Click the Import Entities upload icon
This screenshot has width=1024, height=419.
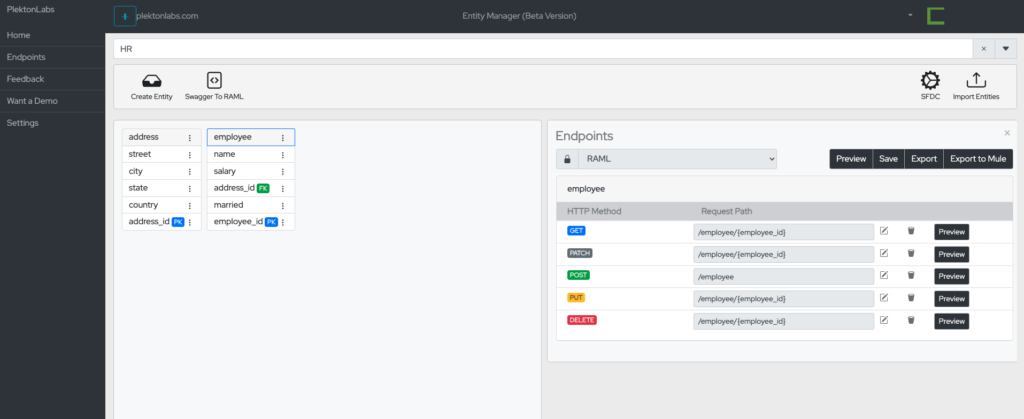point(977,81)
